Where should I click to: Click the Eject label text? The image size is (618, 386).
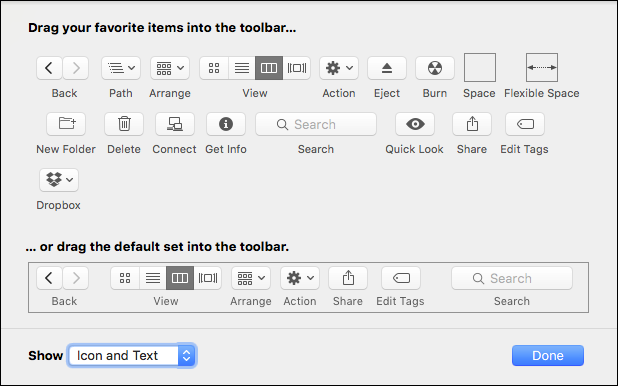coord(387,93)
